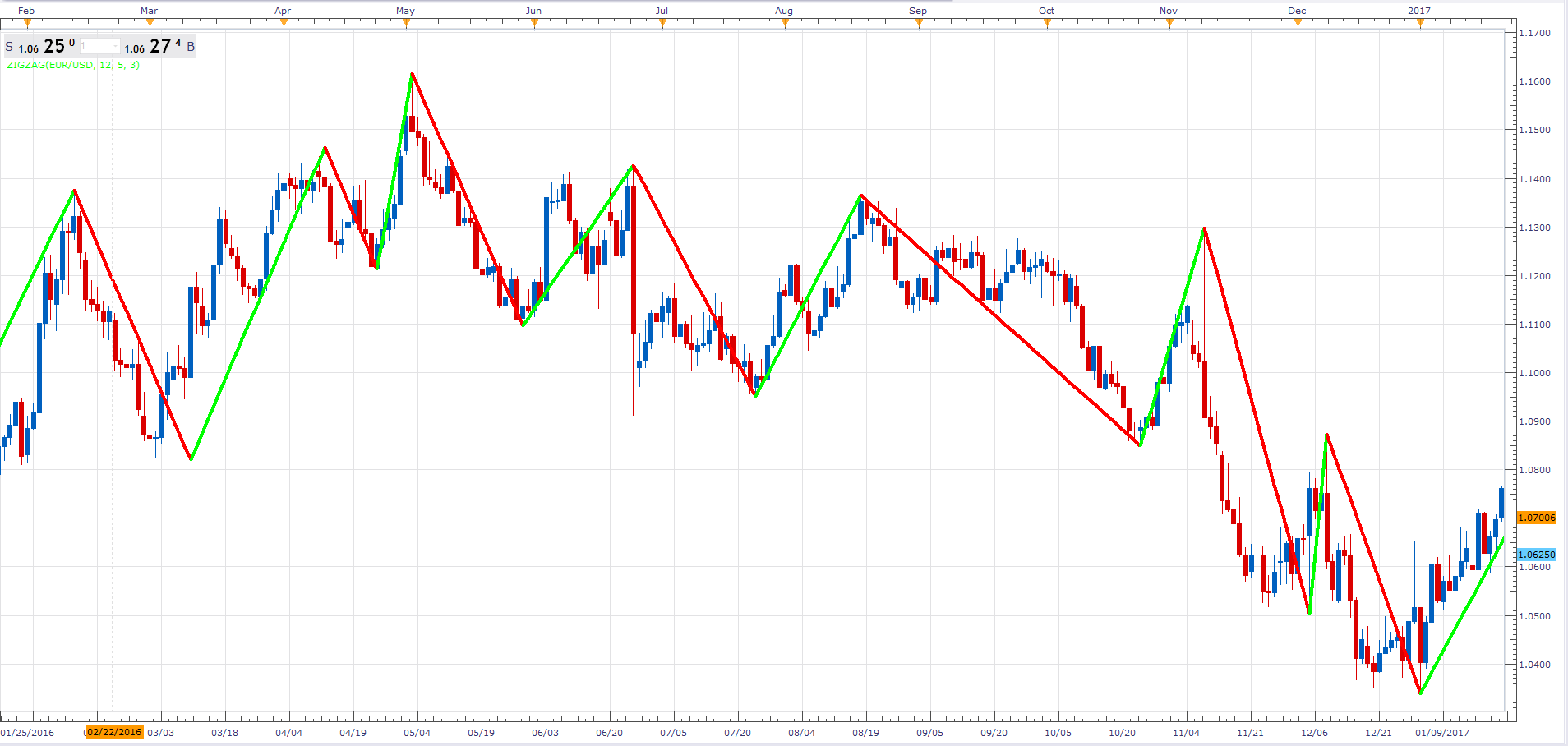Click the orange 2017 marker on the top timeline
This screenshot has height=746, width=1568.
tap(1420, 23)
